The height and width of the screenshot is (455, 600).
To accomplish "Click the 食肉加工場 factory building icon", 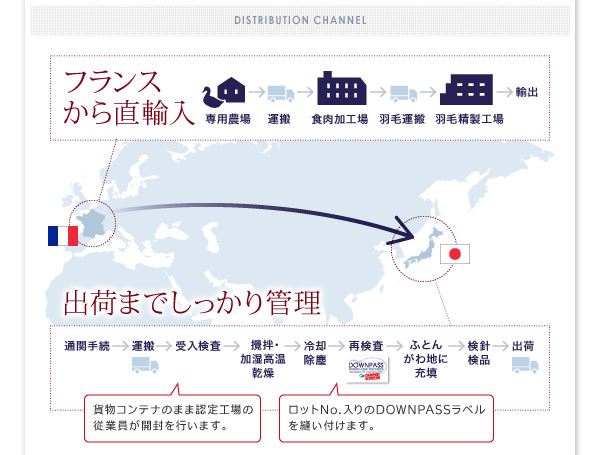I will (x=342, y=88).
